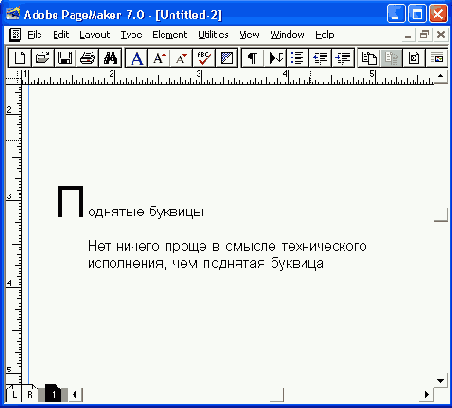Open the Layout menu
Viewport: 452px width, 408px height.
[95, 35]
